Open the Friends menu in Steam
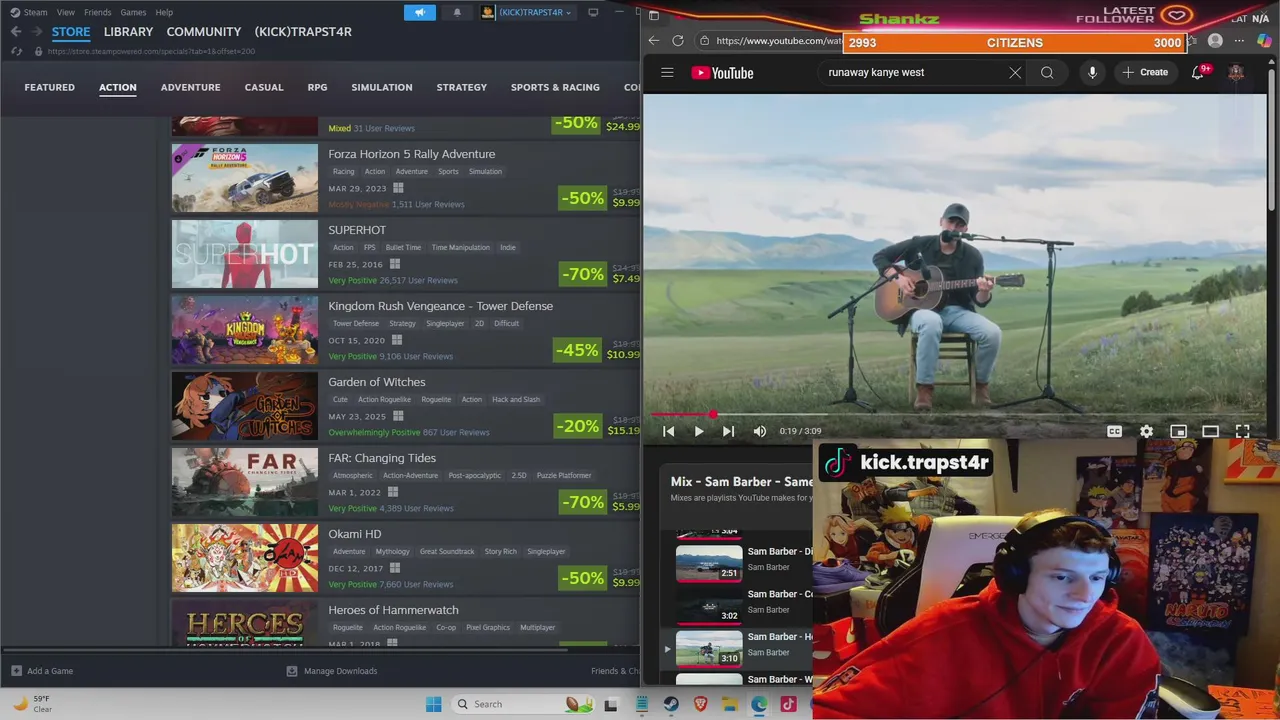Viewport: 1280px width, 720px height. click(x=98, y=12)
